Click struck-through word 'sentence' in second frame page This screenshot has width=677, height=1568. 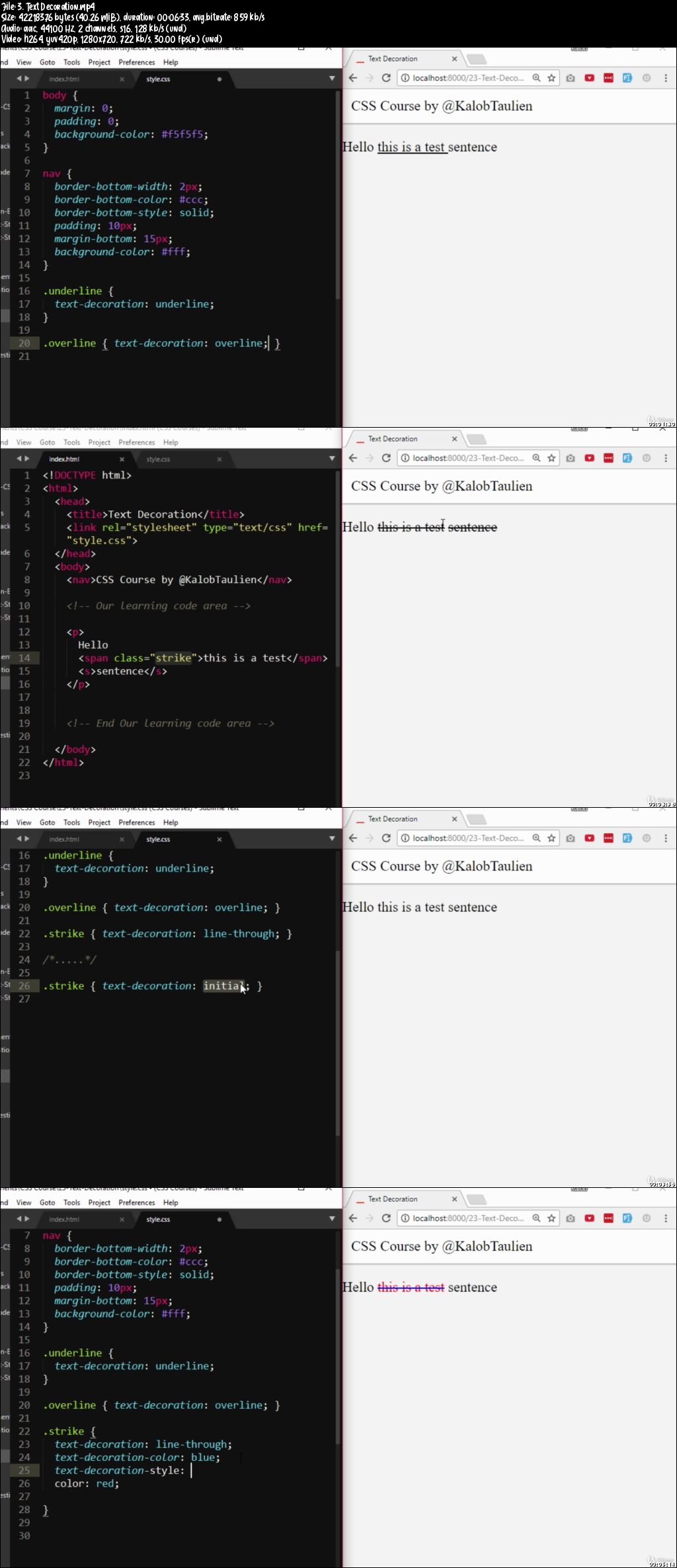(x=473, y=528)
